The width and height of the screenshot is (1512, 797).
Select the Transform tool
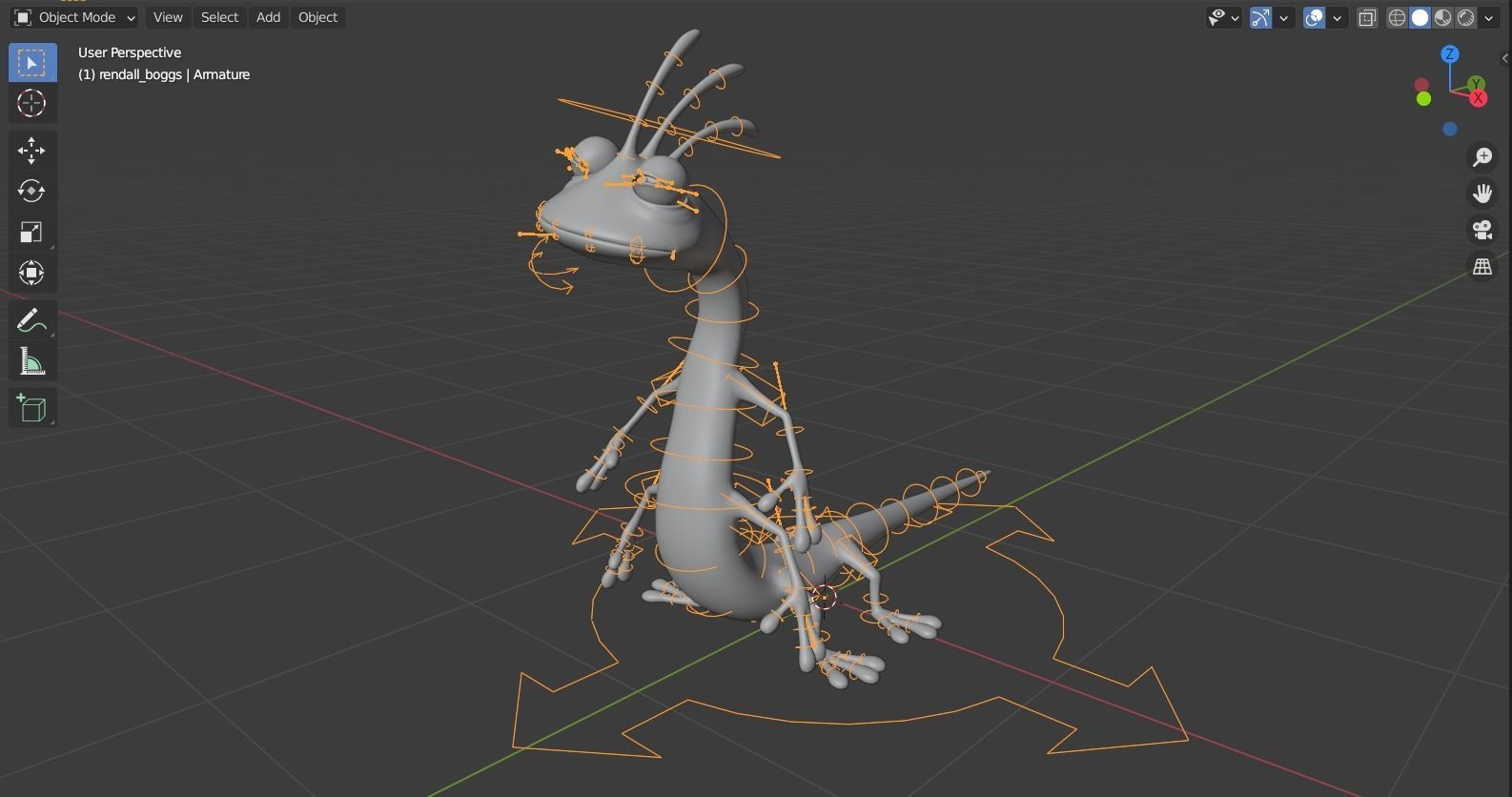pyautogui.click(x=31, y=274)
